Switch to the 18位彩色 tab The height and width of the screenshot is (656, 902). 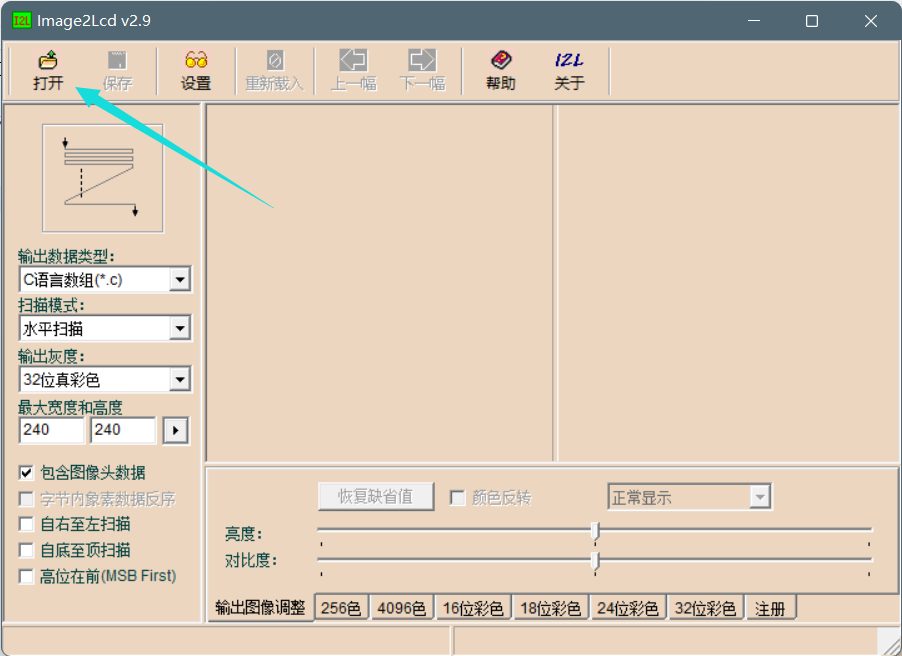tap(551, 608)
